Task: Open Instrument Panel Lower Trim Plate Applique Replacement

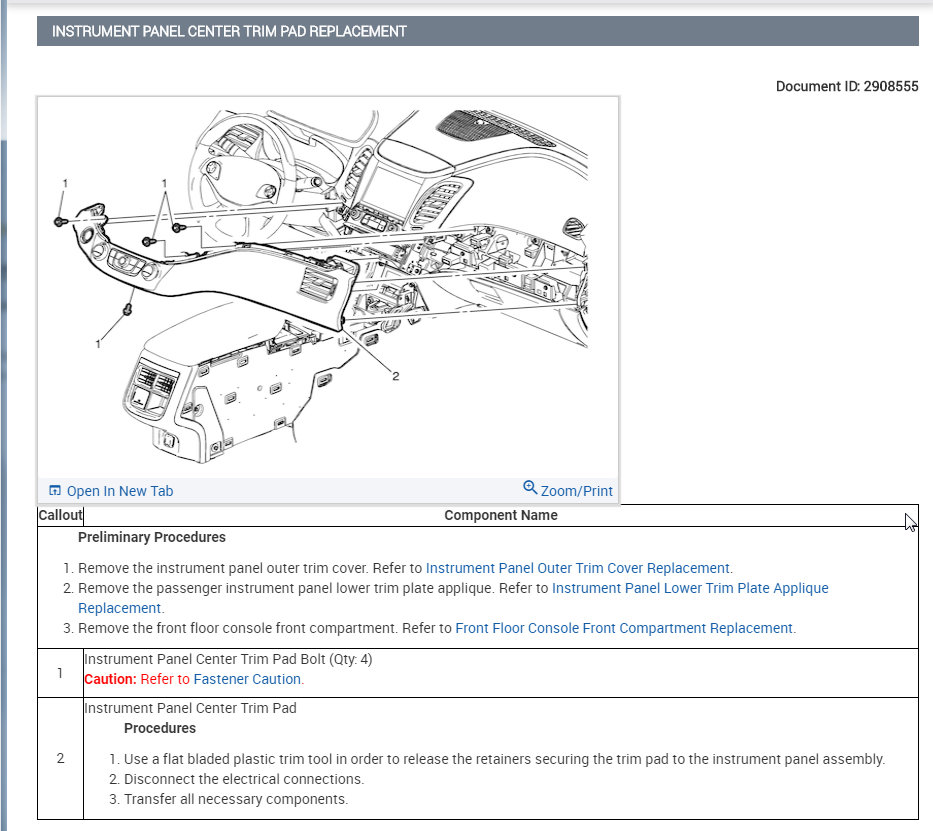Action: point(690,588)
